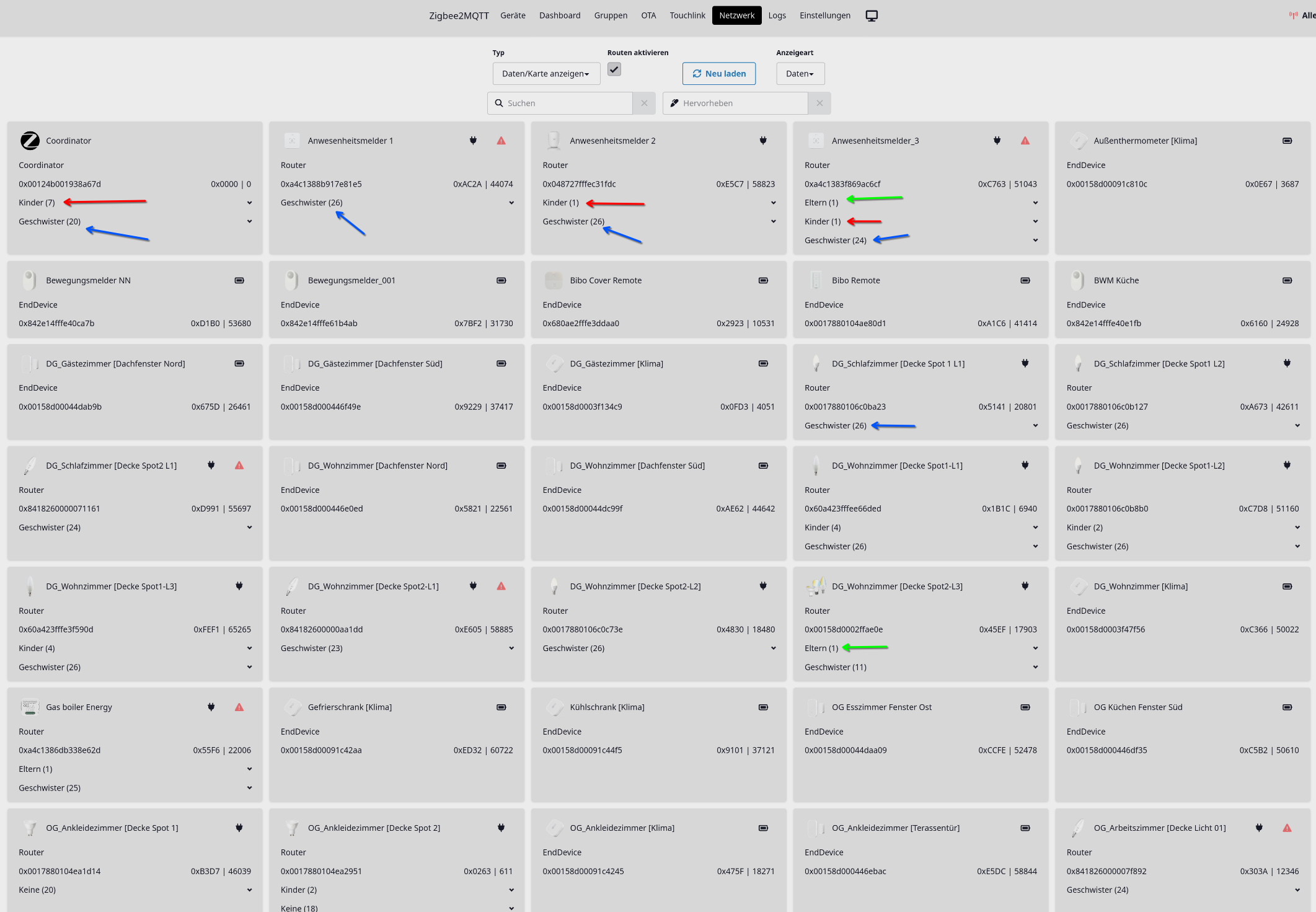The height and width of the screenshot is (912, 1316).
Task: Click the Neu laden button
Action: pos(718,74)
